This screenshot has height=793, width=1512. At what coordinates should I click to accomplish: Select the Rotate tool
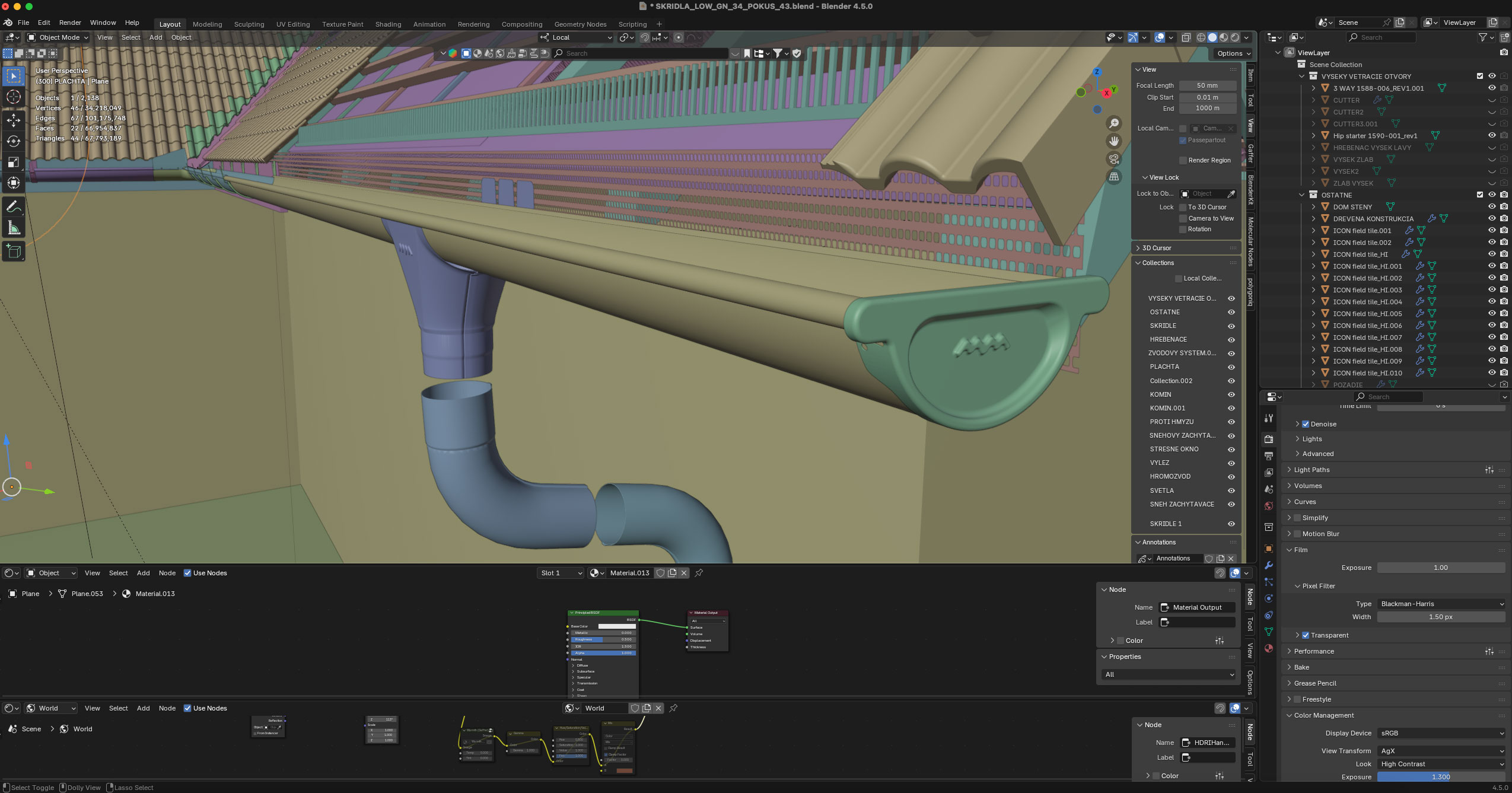pyautogui.click(x=13, y=141)
